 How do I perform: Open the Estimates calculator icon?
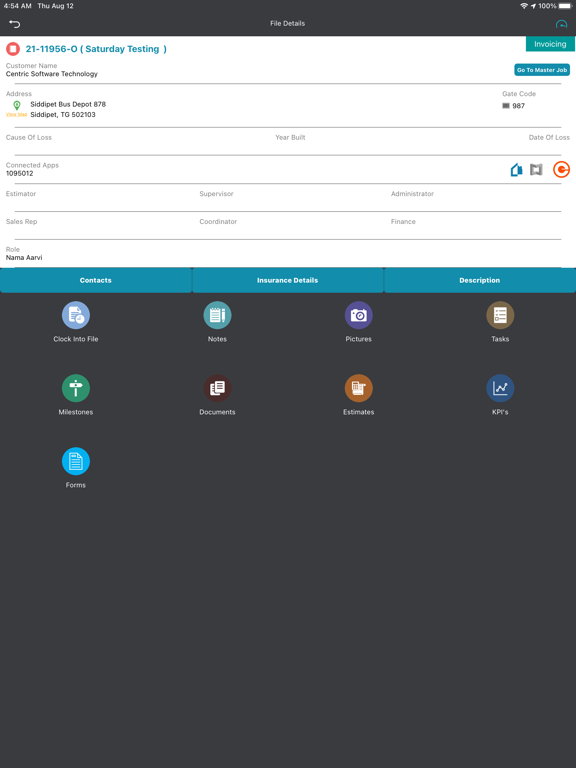(359, 388)
